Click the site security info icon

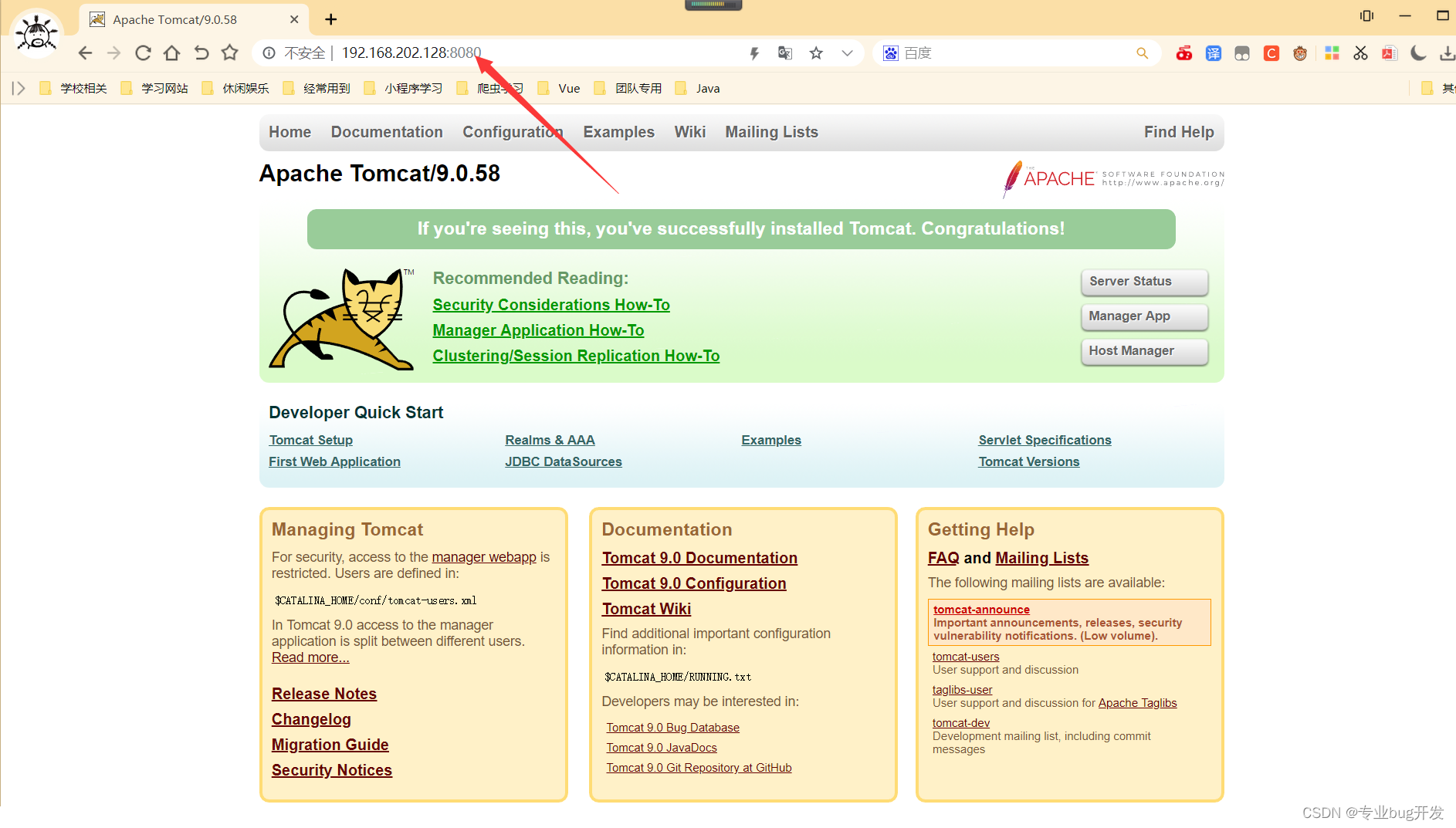click(x=269, y=53)
